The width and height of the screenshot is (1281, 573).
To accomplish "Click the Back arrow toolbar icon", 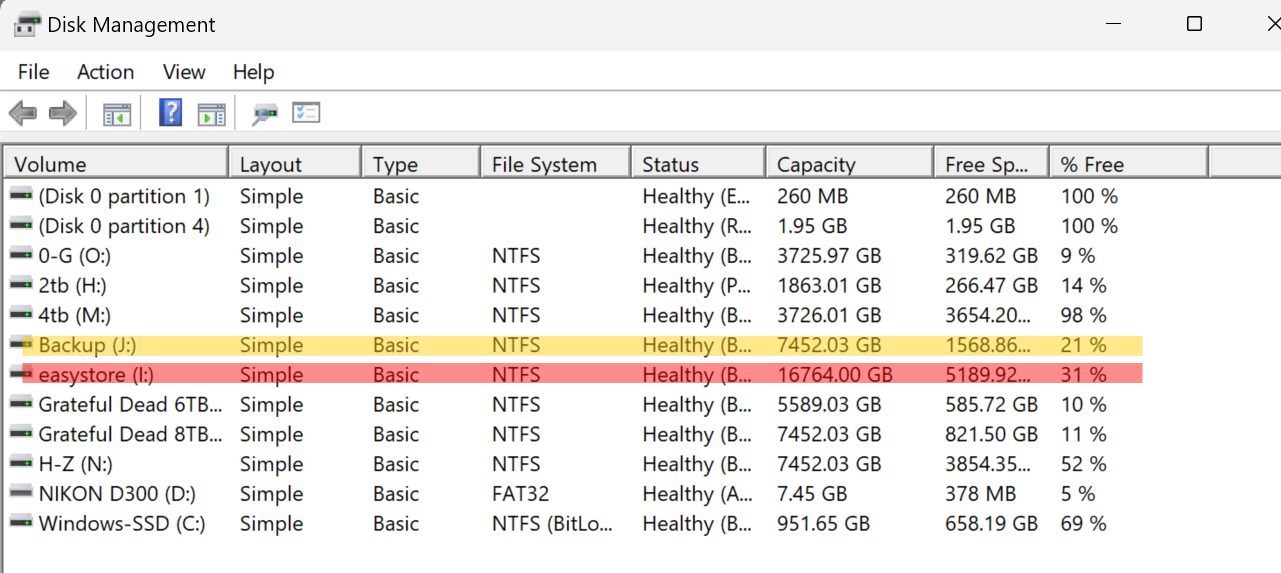I will [23, 113].
